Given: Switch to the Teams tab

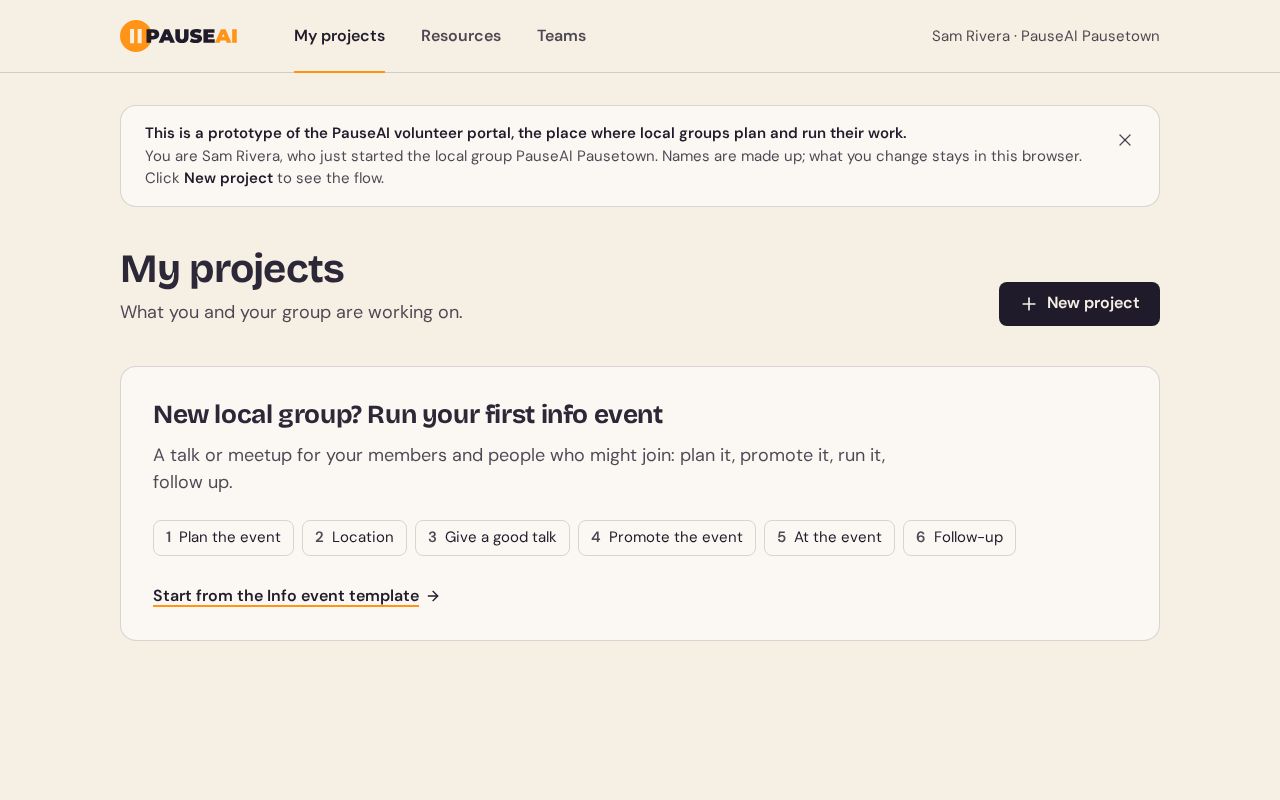Looking at the screenshot, I should (x=561, y=36).
